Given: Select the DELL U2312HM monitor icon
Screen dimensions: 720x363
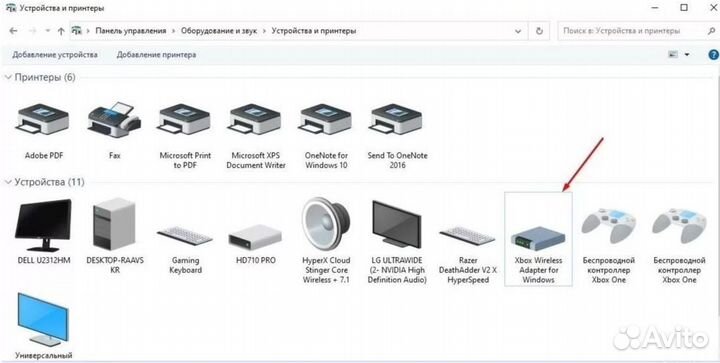Looking at the screenshot, I should click(x=44, y=225).
